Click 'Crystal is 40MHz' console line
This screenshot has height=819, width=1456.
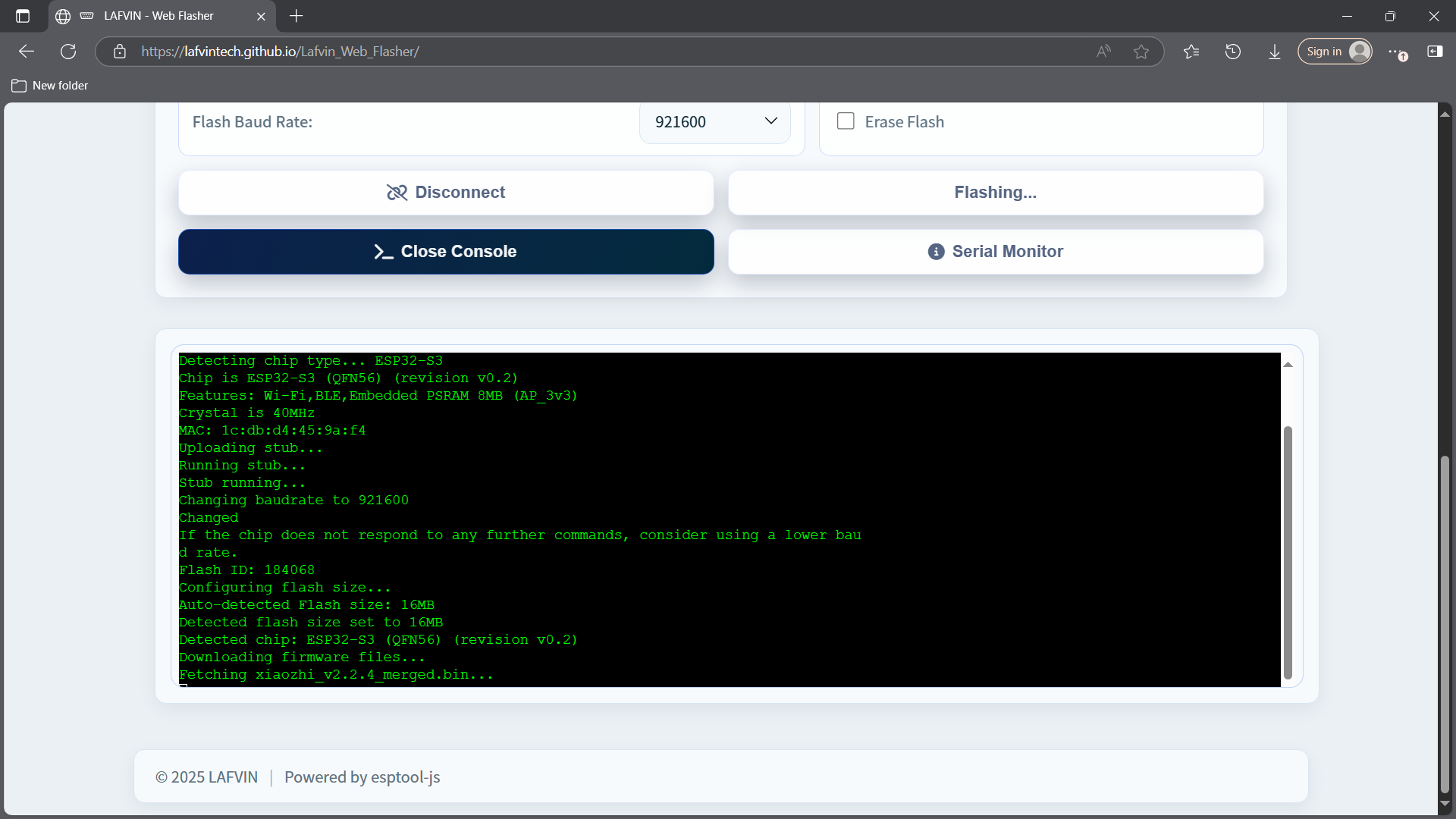click(x=246, y=413)
